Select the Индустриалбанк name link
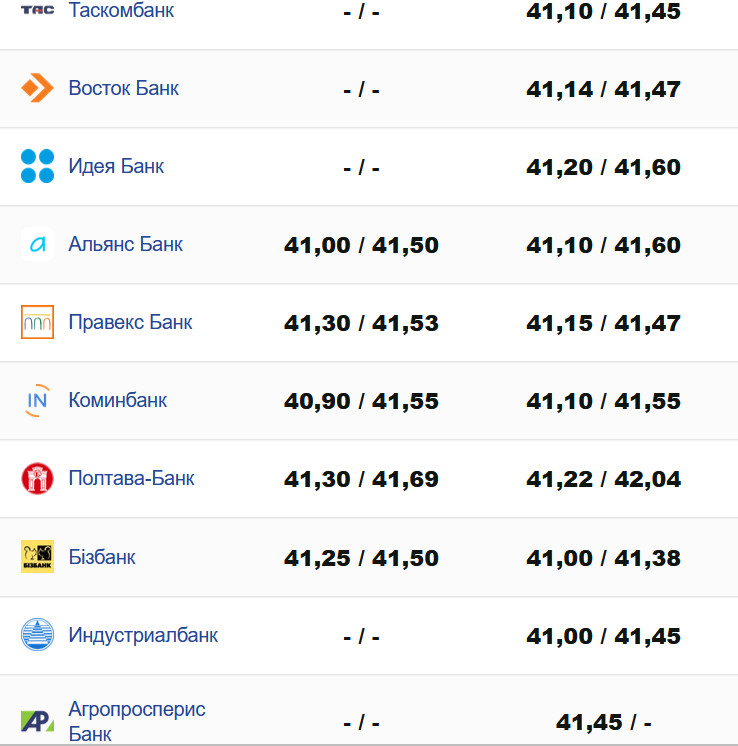 143,635
